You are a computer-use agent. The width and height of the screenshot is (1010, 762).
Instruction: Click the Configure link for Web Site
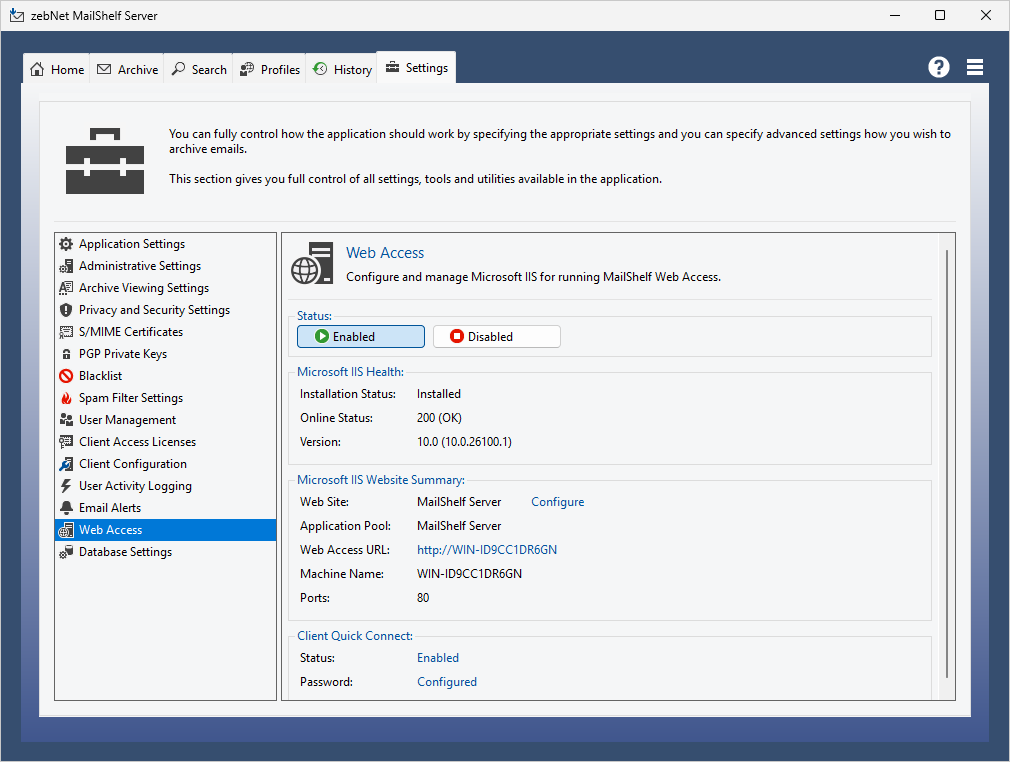pyautogui.click(x=557, y=502)
